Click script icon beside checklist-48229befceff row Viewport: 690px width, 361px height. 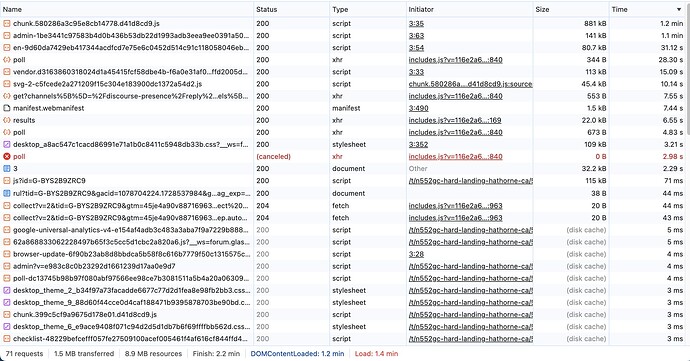pos(7,339)
